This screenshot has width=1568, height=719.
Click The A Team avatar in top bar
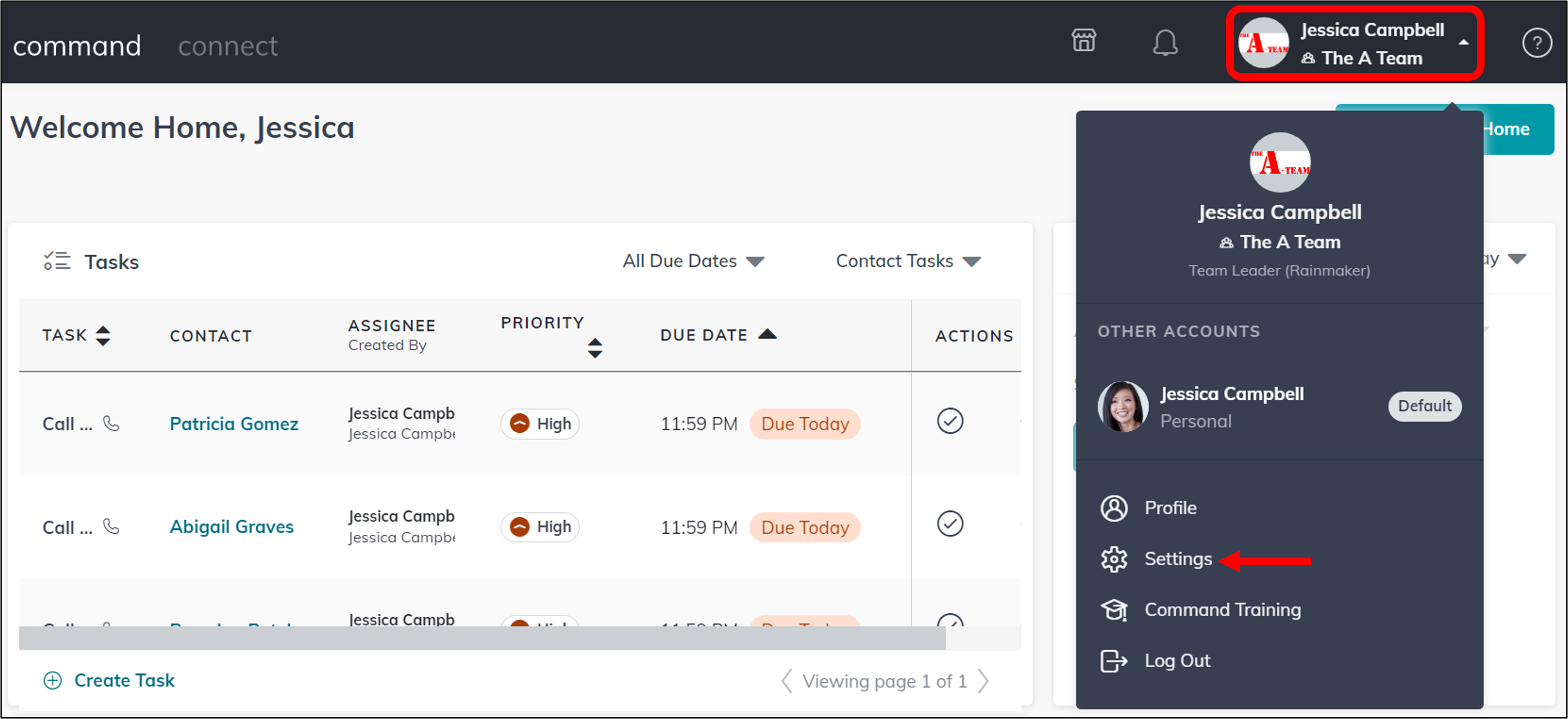pyautogui.click(x=1264, y=43)
